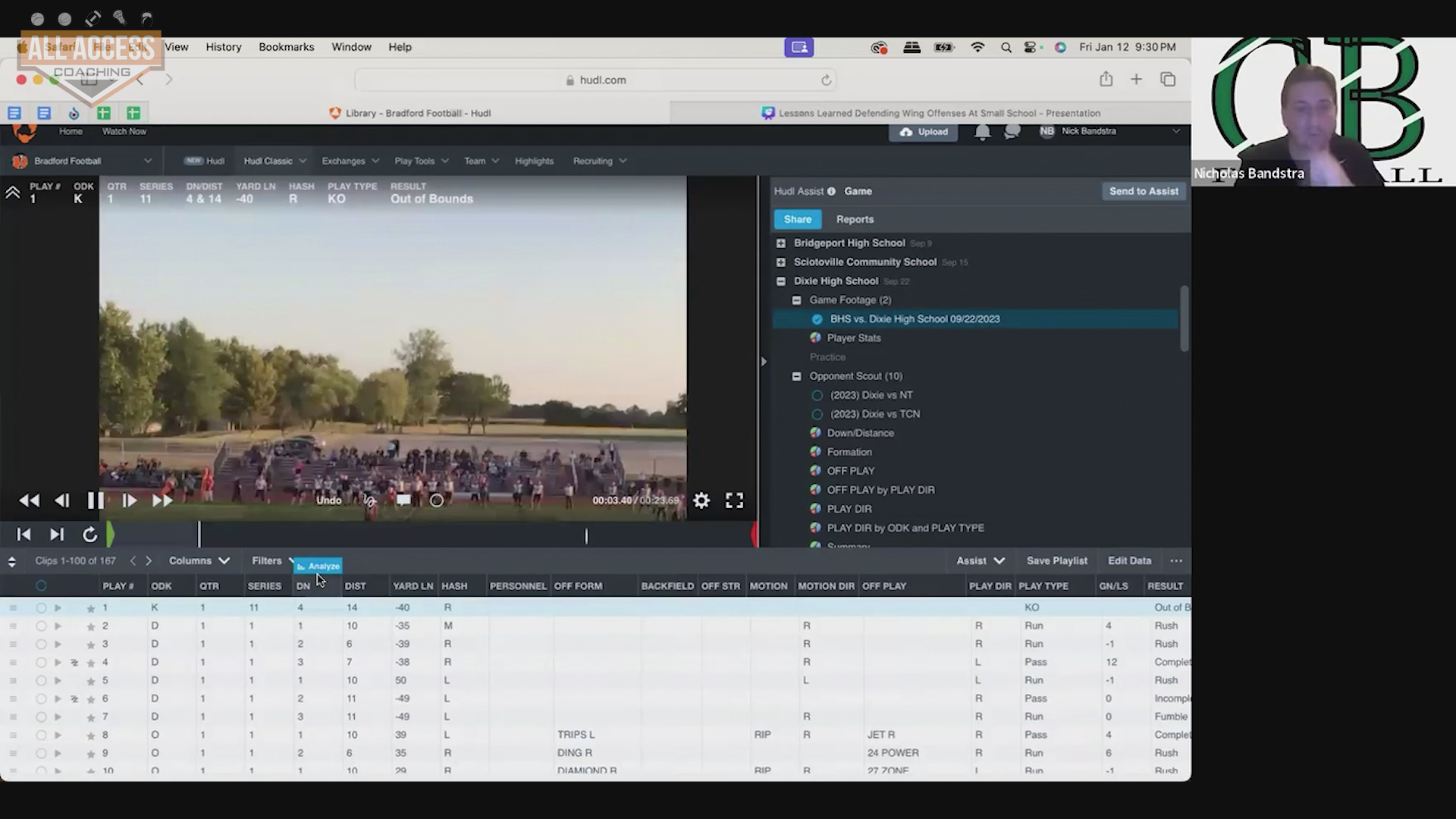Switch to Reports tab
The height and width of the screenshot is (819, 1456).
(855, 219)
